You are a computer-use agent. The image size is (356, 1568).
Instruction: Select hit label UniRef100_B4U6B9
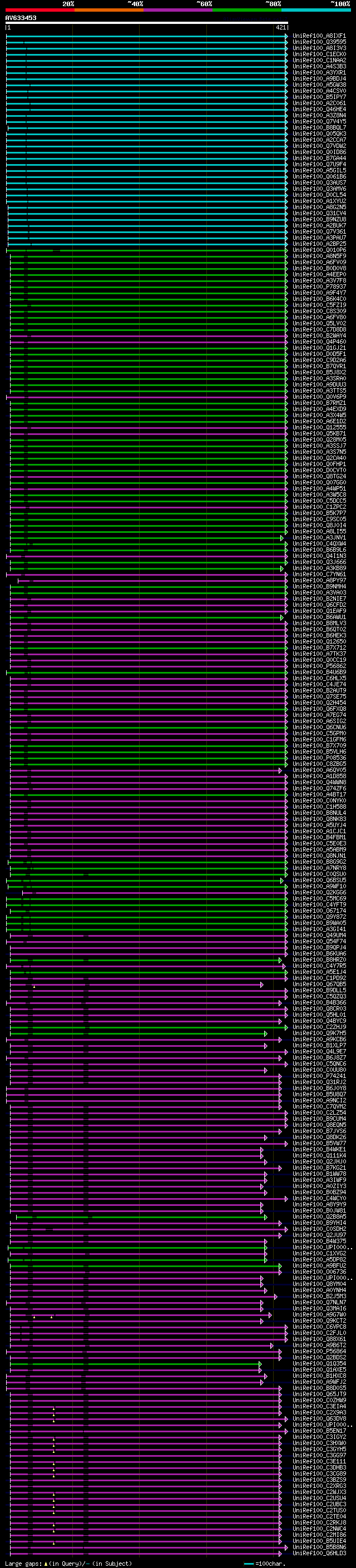(319, 672)
